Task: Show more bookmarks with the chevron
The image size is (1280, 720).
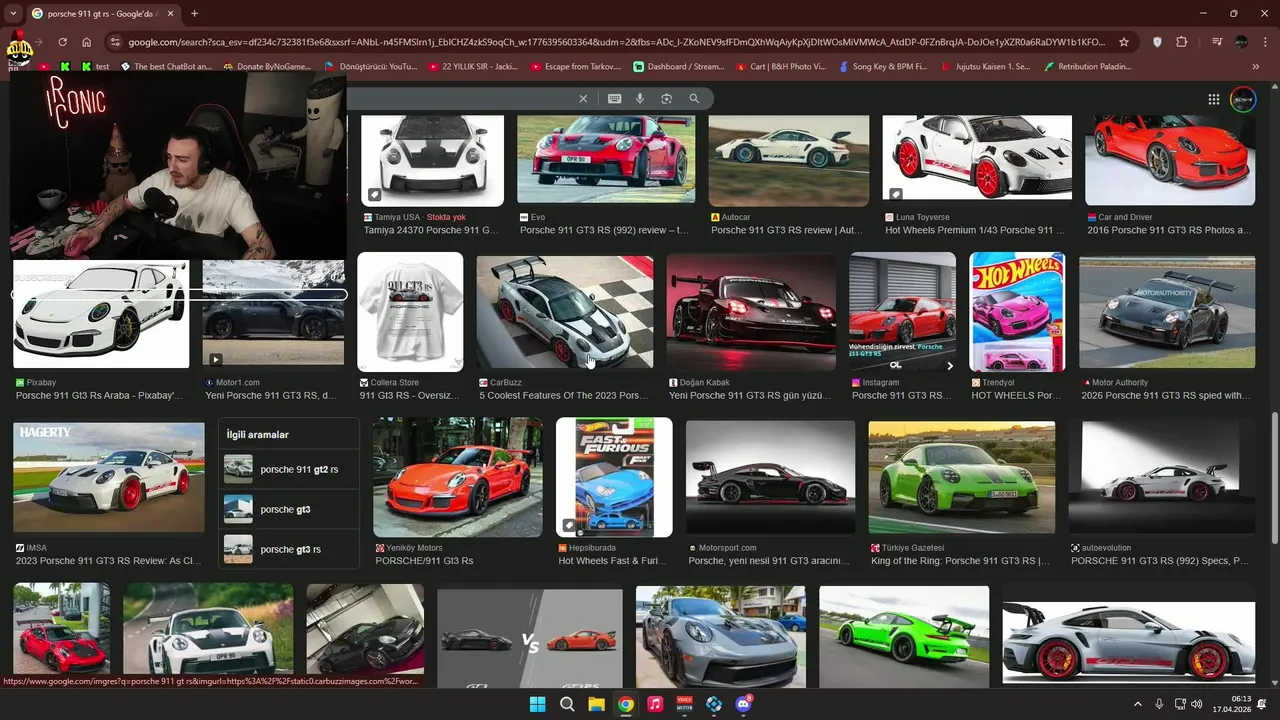Action: click(1256, 67)
